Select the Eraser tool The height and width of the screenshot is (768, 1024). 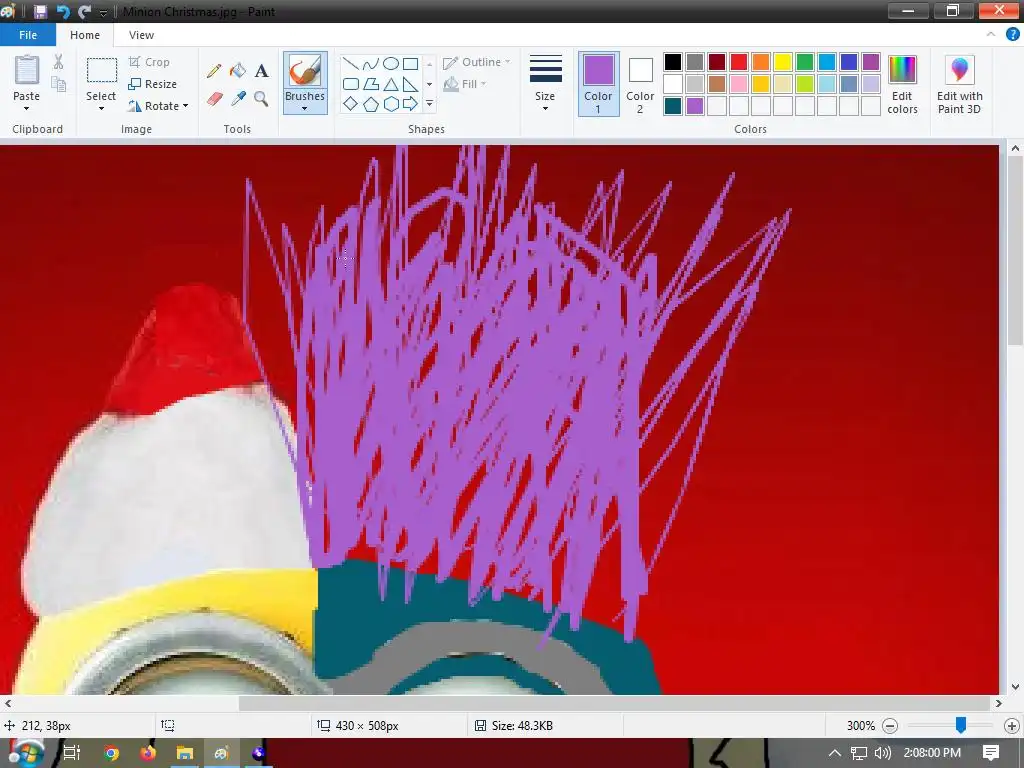click(215, 99)
